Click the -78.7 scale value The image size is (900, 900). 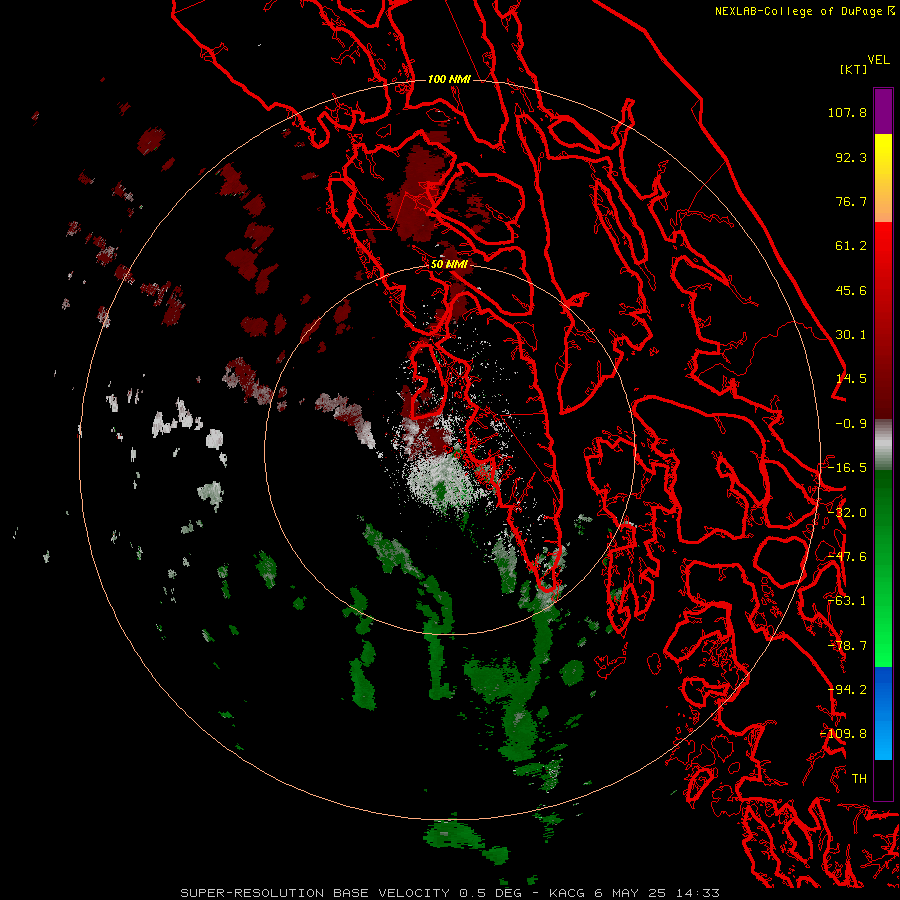(x=847, y=646)
